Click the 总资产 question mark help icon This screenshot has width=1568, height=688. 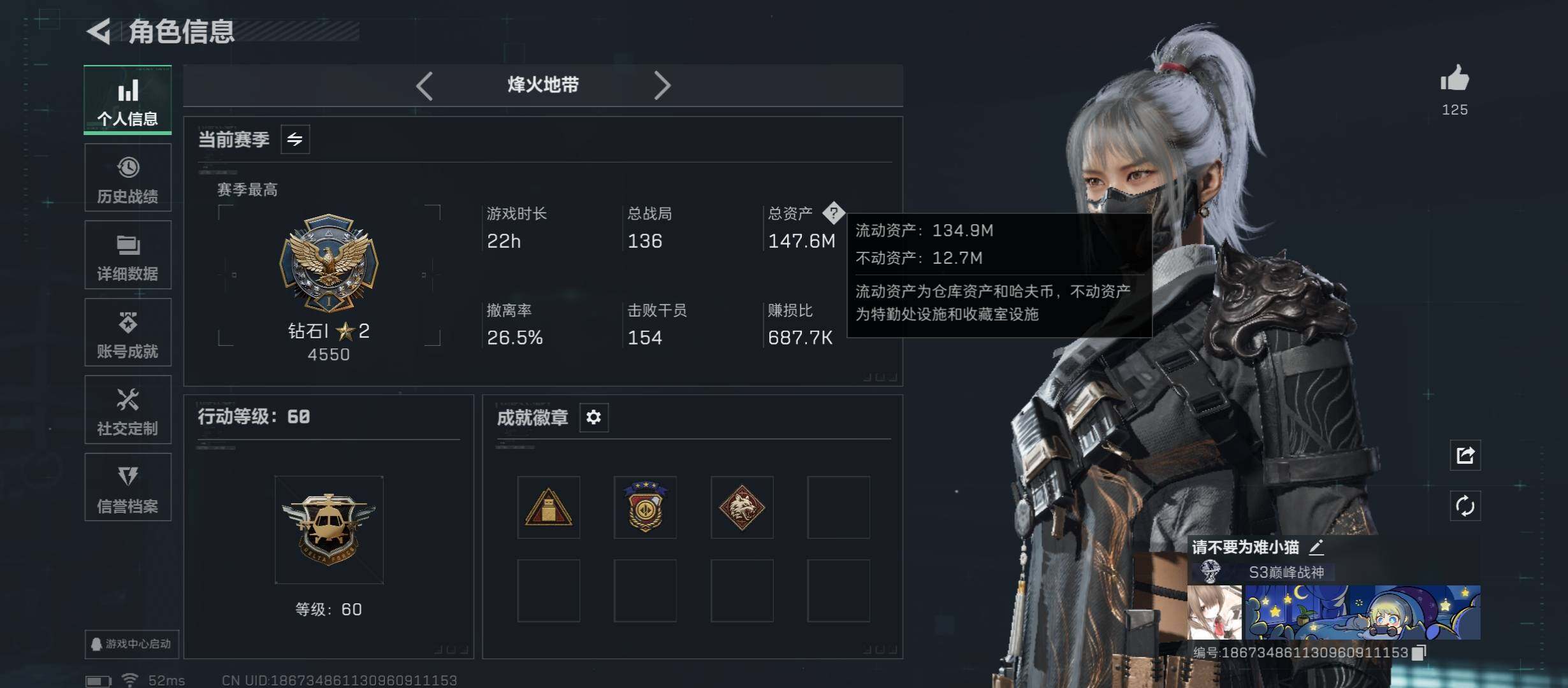click(833, 213)
